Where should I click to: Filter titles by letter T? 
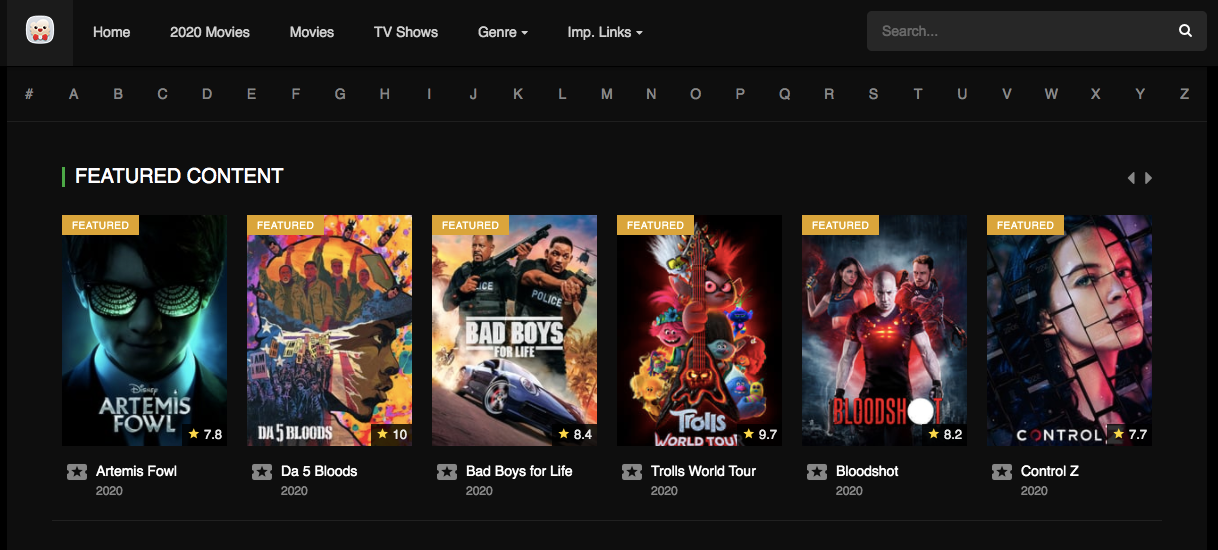point(918,94)
